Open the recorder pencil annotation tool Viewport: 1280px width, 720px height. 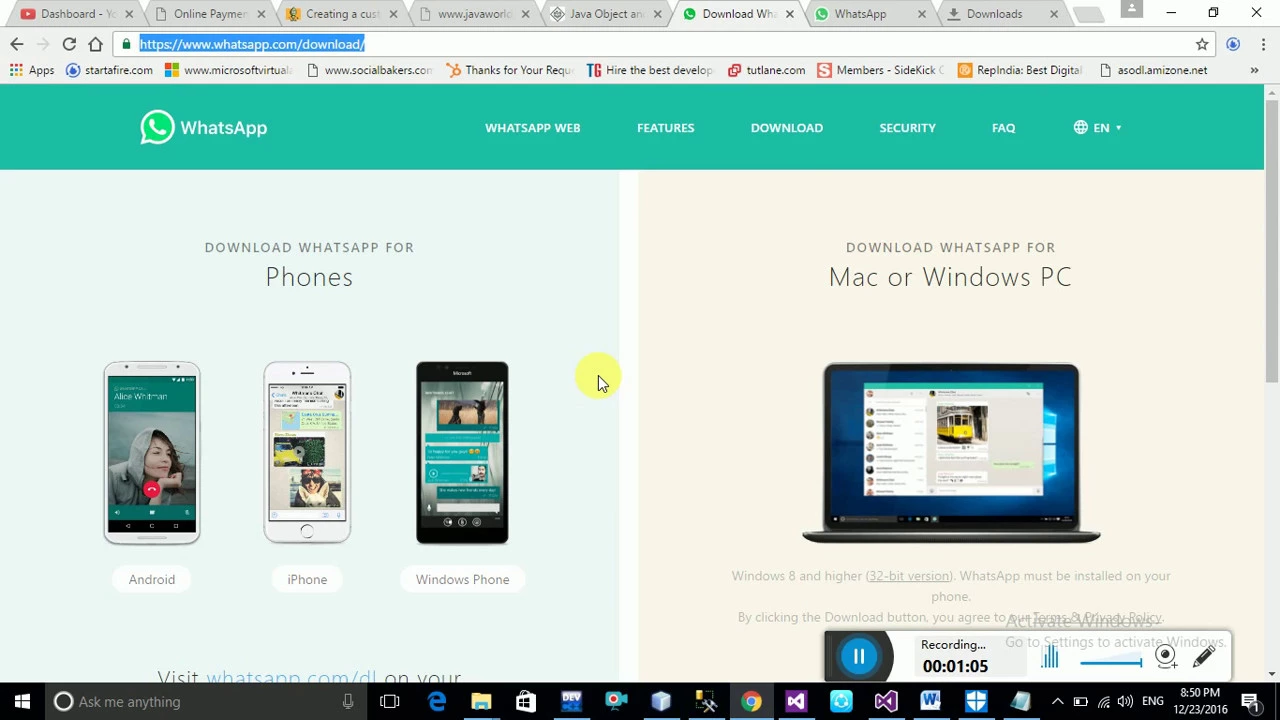tap(1204, 656)
